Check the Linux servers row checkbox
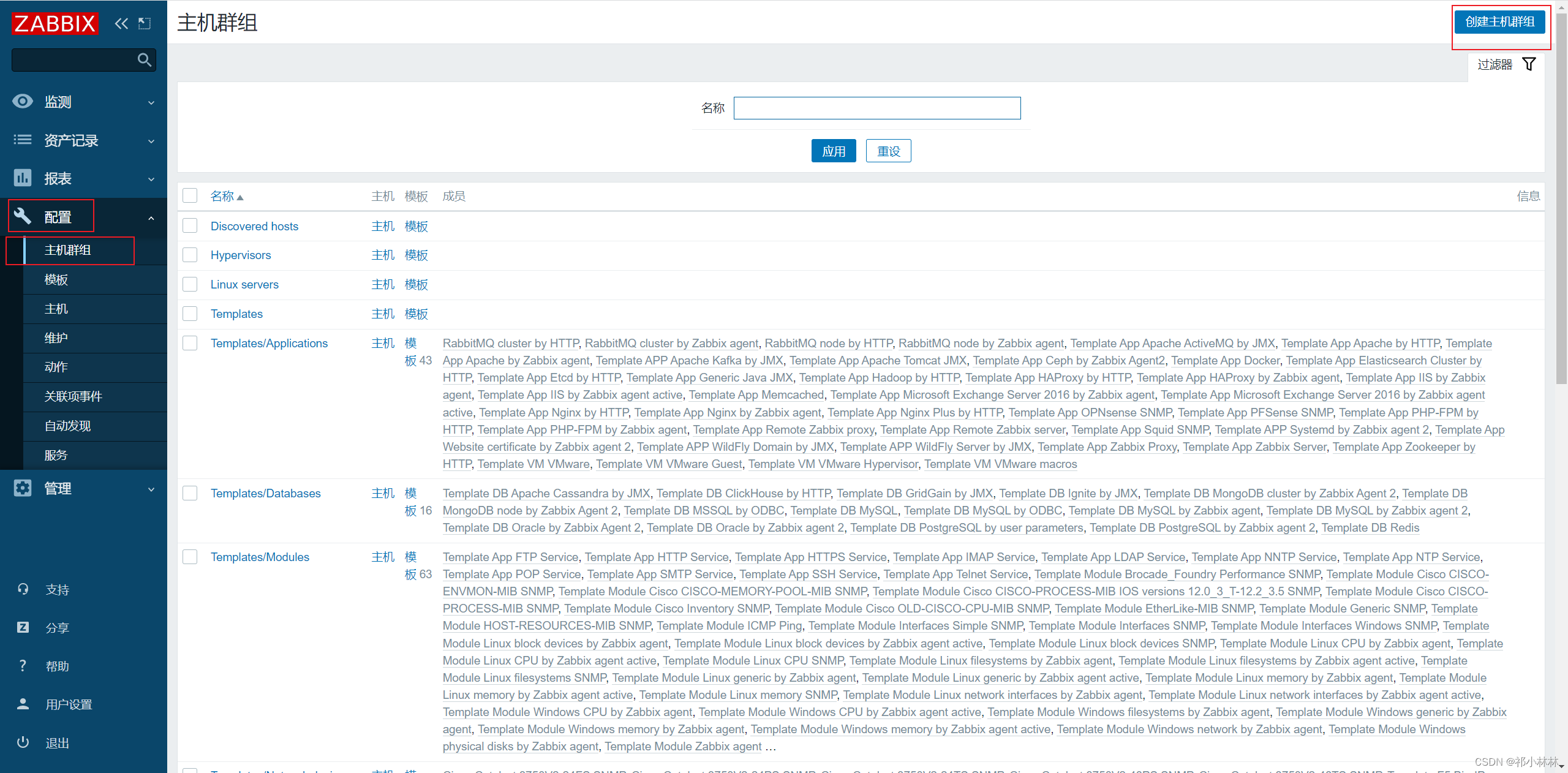The height and width of the screenshot is (773, 1568). 190,284
